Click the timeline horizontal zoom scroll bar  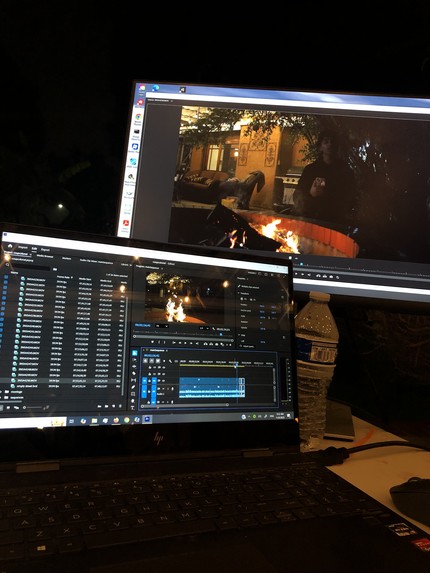tap(184, 405)
